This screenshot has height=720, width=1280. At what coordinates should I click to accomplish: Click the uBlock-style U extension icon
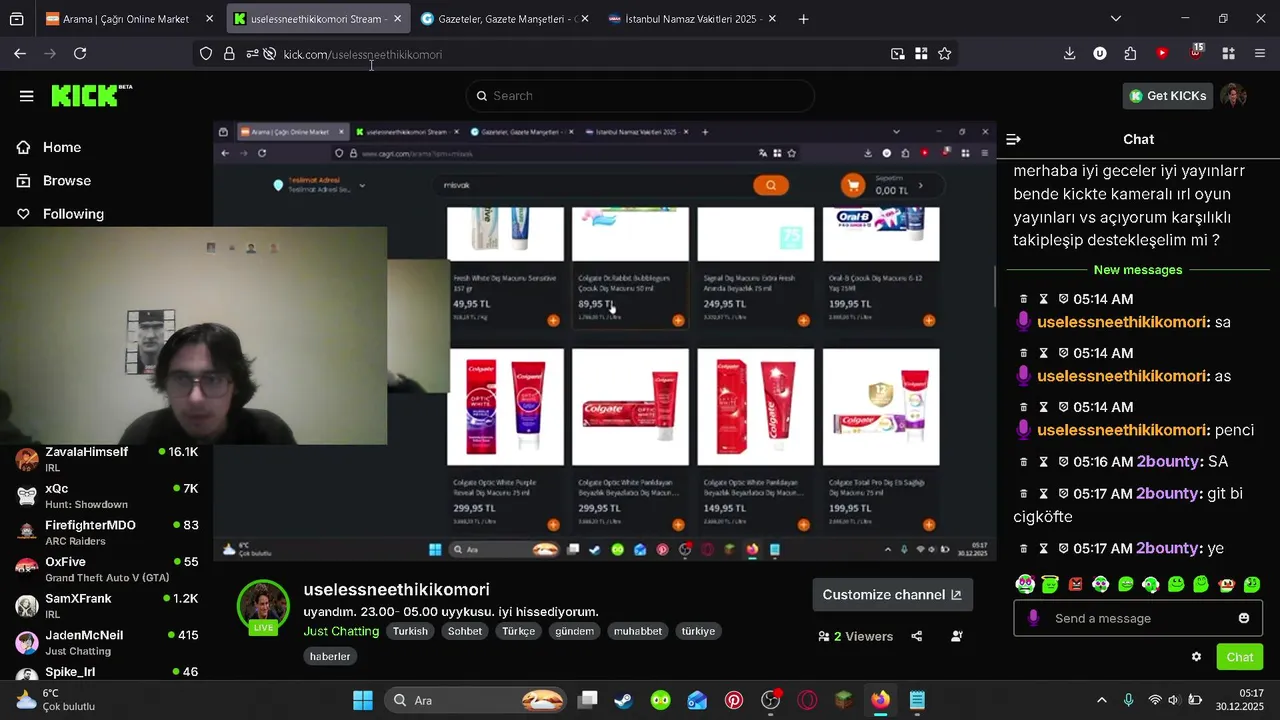[1100, 54]
